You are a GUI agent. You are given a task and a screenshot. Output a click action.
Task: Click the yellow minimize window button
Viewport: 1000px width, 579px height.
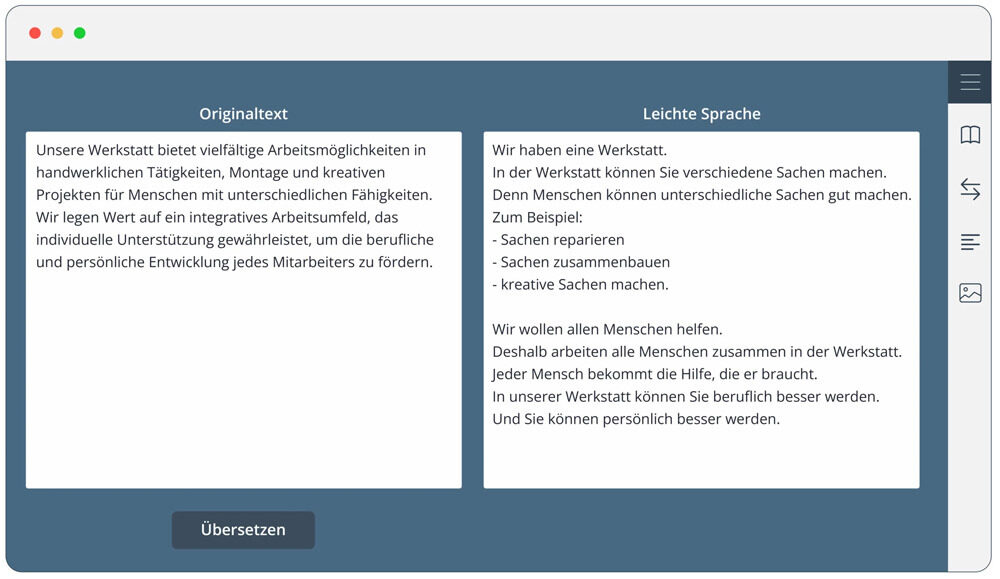(x=57, y=33)
